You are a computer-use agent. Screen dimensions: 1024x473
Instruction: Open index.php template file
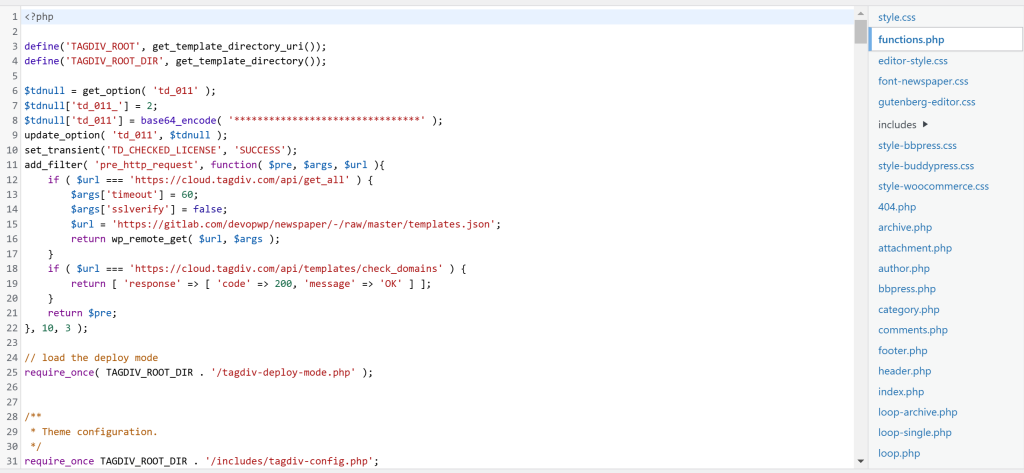[901, 392]
